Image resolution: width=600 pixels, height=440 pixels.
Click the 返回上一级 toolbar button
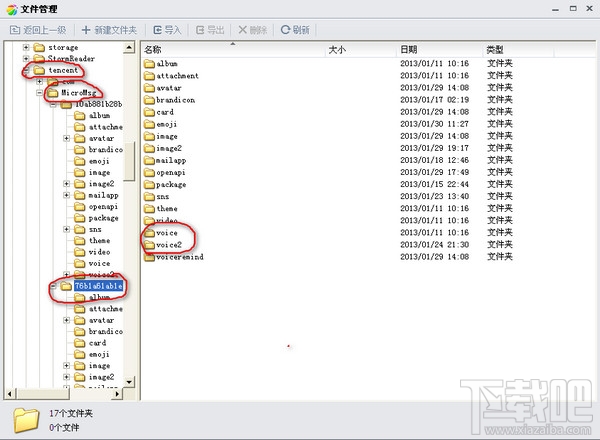pyautogui.click(x=38, y=30)
